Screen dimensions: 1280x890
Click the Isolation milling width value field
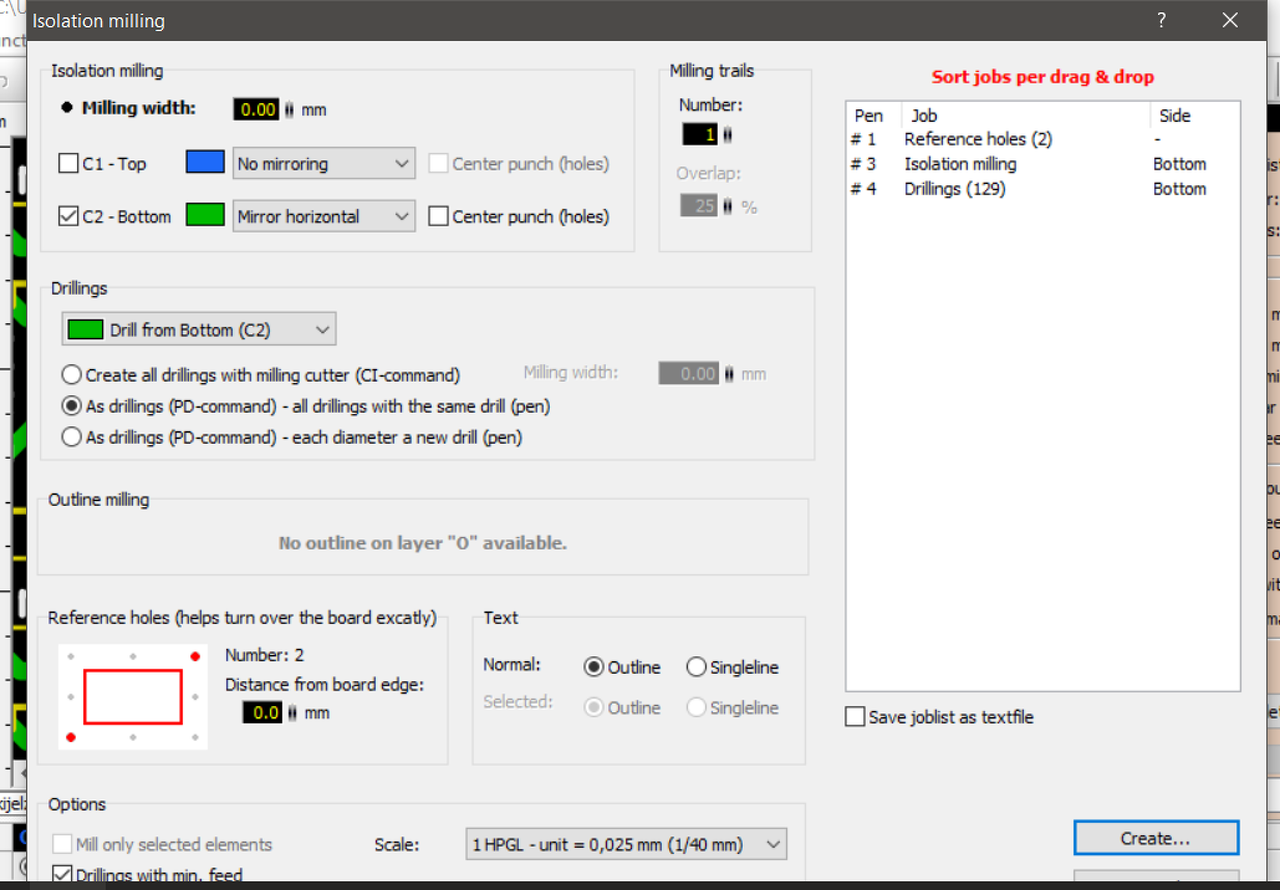257,109
